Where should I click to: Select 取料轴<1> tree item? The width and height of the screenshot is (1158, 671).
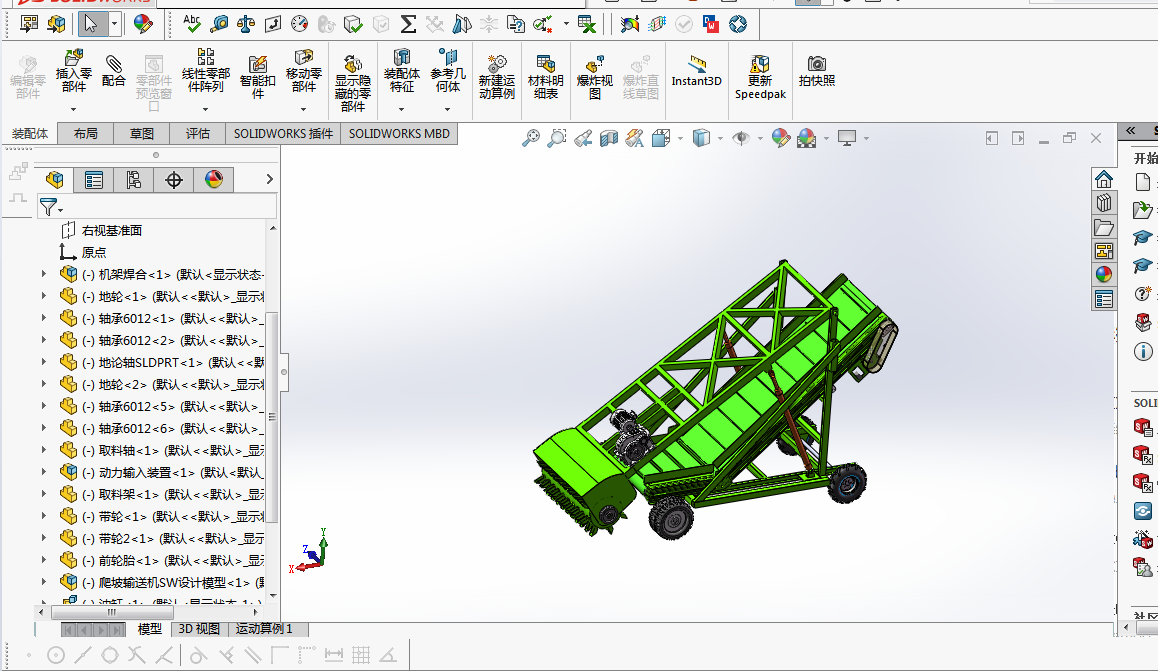(162, 450)
